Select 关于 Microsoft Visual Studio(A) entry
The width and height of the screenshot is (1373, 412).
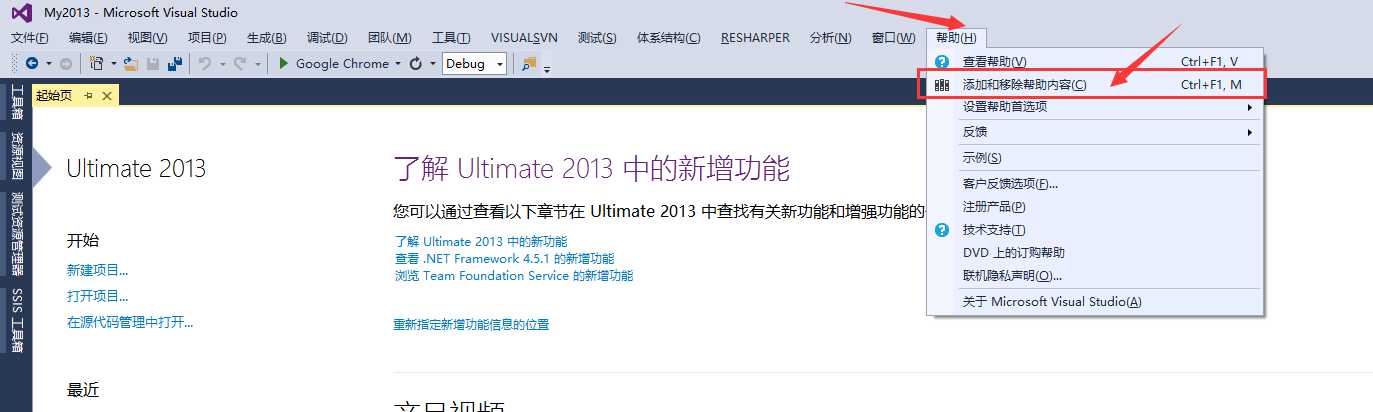point(1095,302)
